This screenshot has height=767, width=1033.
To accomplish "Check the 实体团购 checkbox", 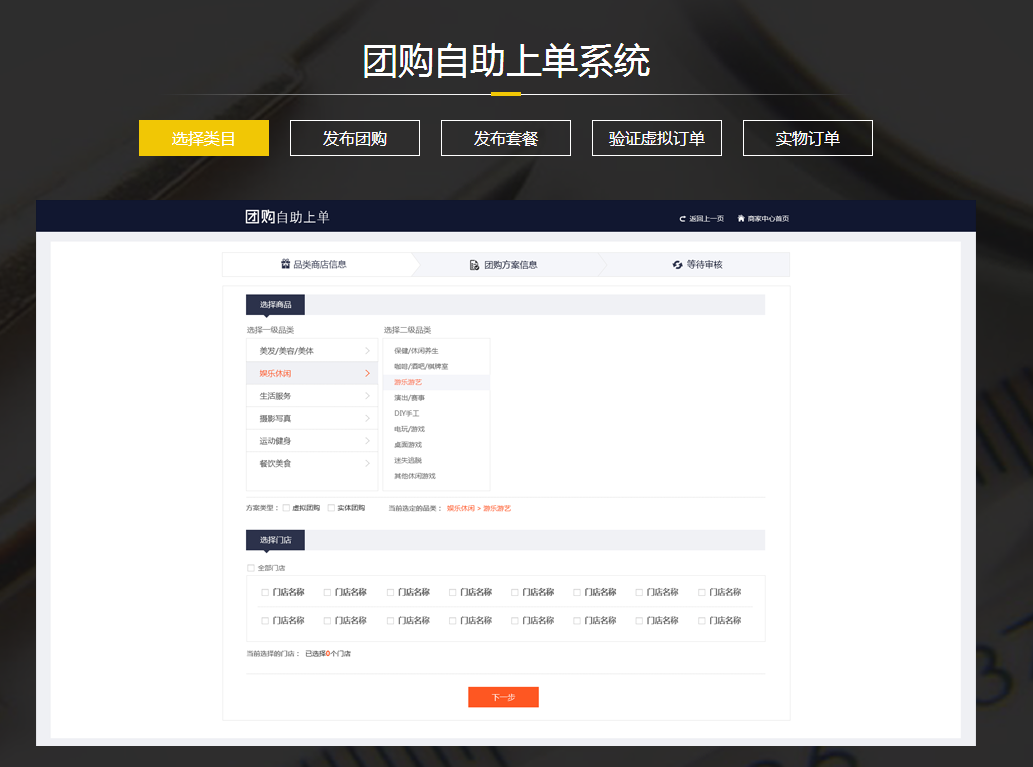I will pos(331,508).
